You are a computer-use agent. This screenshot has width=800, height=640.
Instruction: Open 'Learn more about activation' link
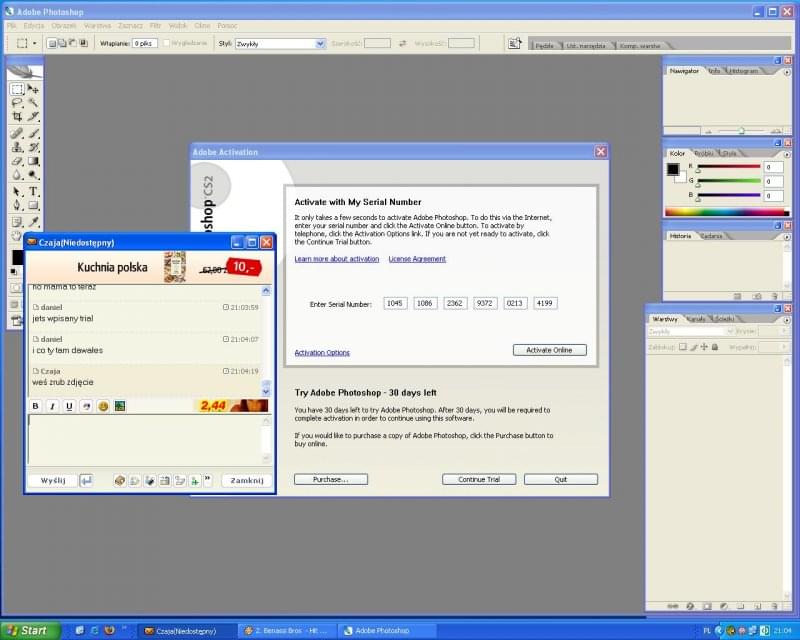click(x=337, y=259)
